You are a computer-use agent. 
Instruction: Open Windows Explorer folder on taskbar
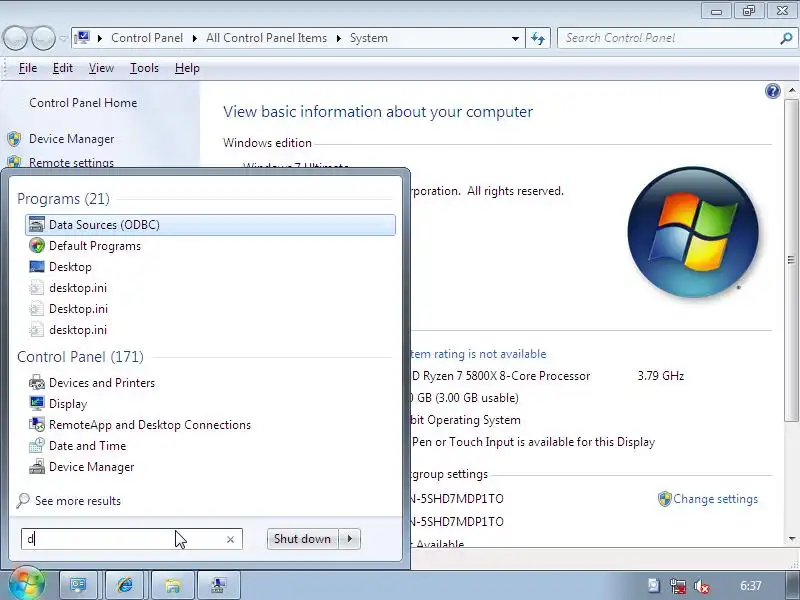(172, 585)
